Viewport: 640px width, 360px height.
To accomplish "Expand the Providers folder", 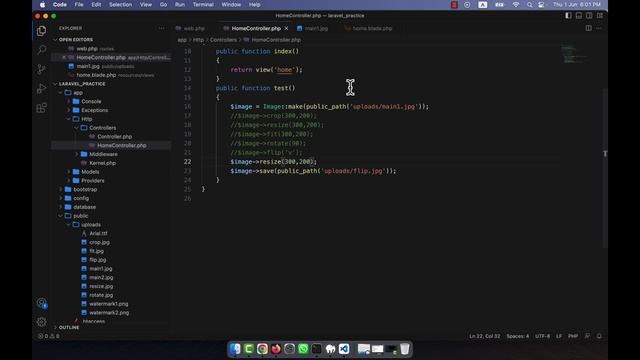I will point(93,180).
